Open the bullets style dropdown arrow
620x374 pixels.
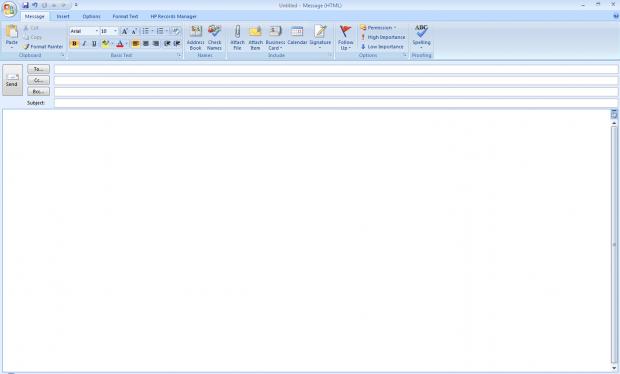coord(152,31)
